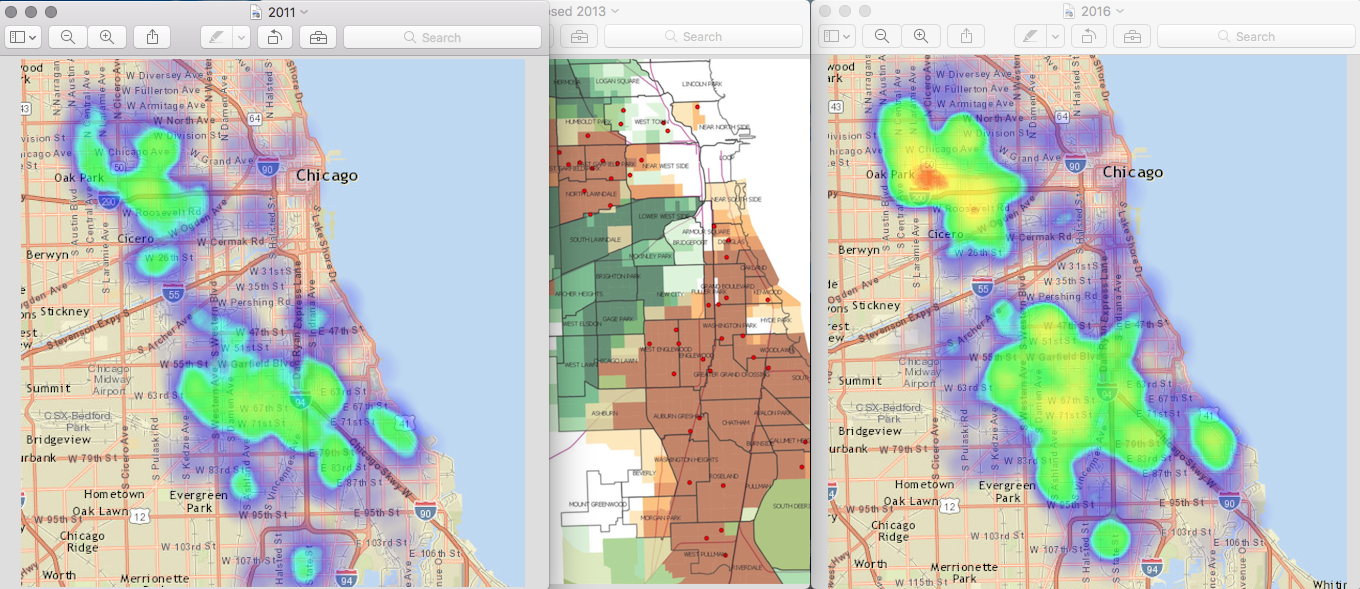Image resolution: width=1360 pixels, height=589 pixels.
Task: Minimize the 2011 window
Action: 31,12
